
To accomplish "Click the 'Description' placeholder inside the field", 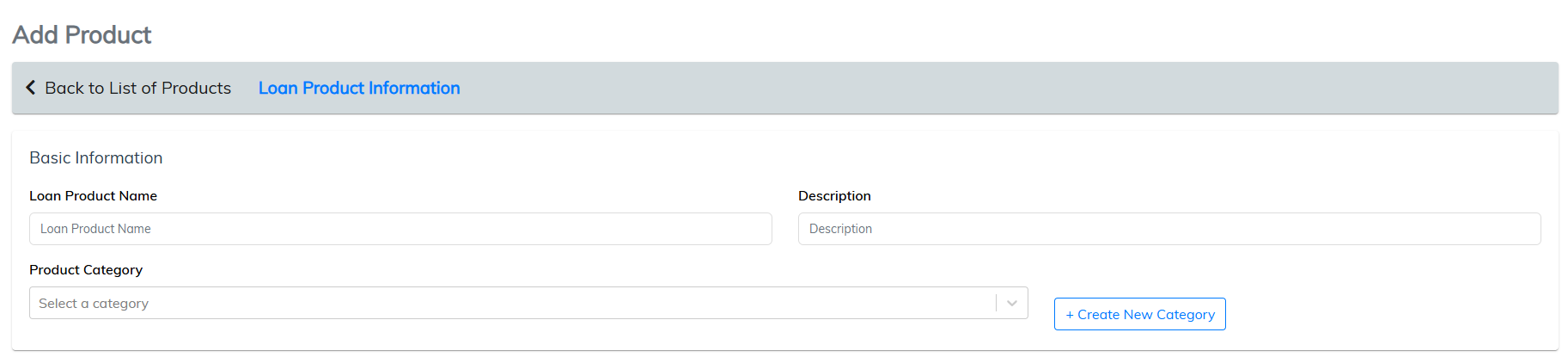I will click(x=840, y=229).
